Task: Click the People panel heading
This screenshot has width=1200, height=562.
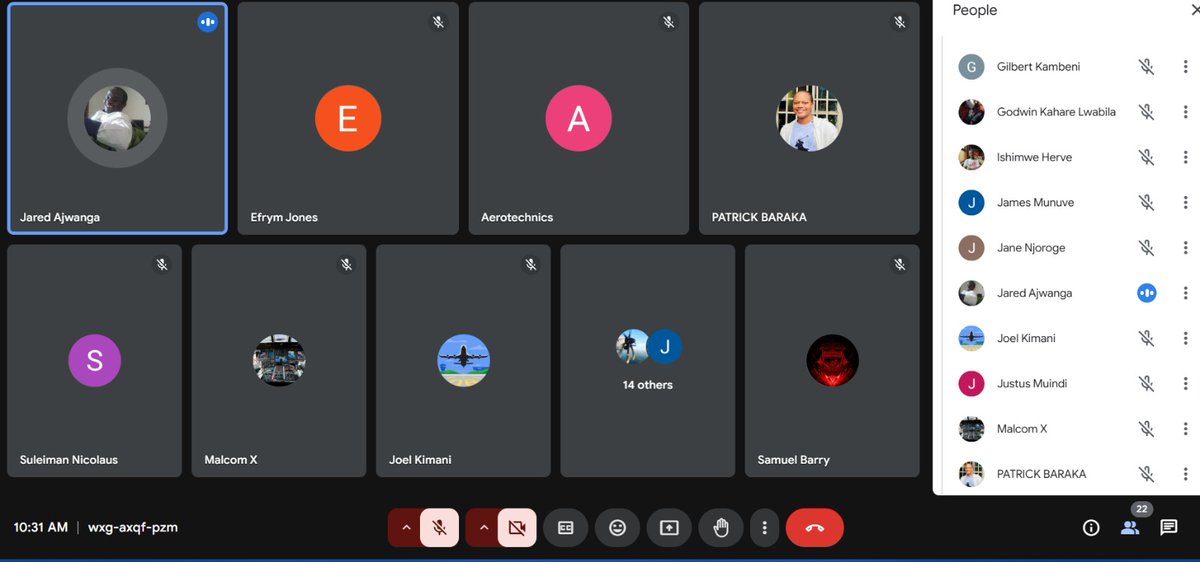Action: pyautogui.click(x=975, y=10)
